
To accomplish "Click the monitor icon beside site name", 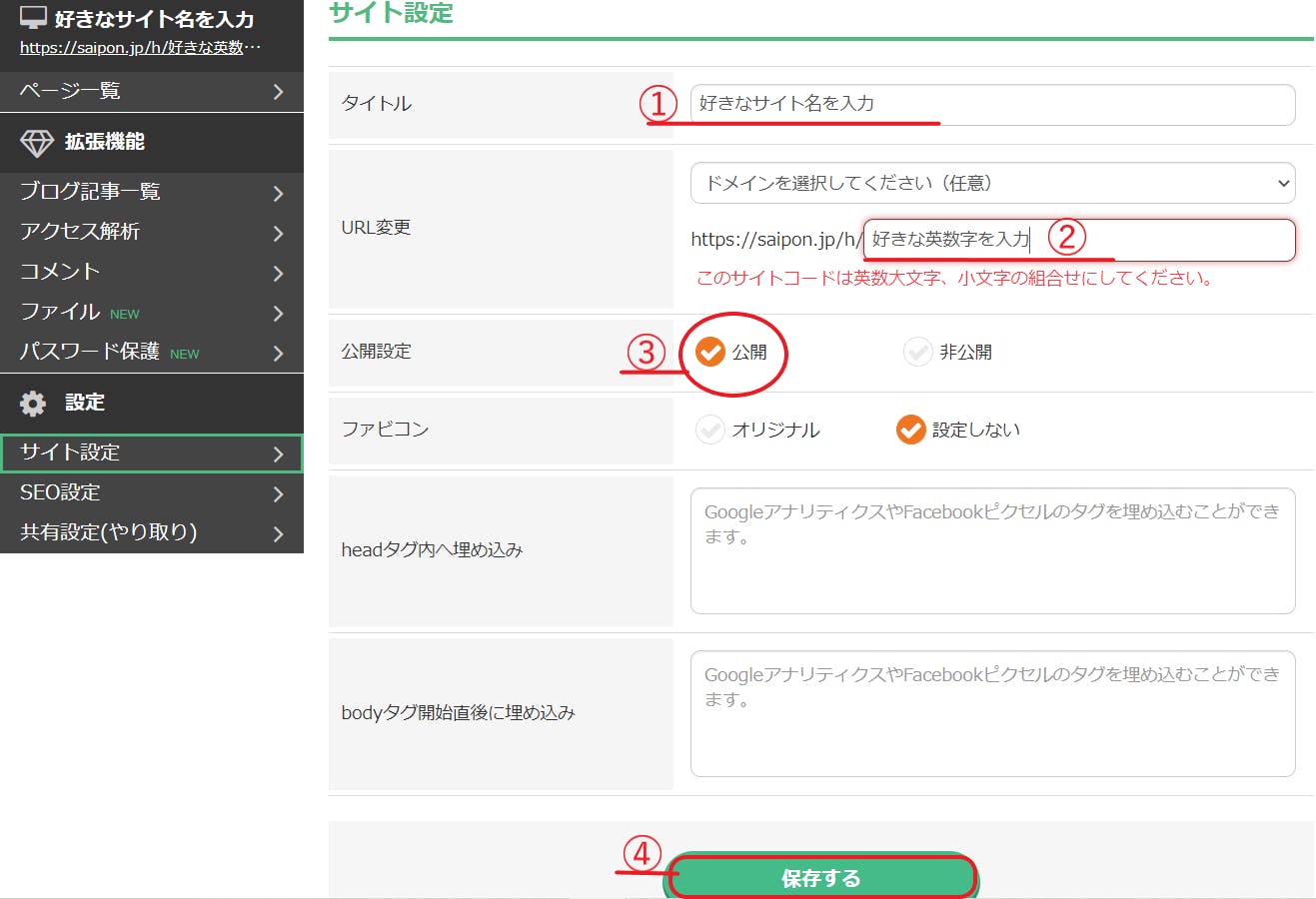I will point(33,18).
